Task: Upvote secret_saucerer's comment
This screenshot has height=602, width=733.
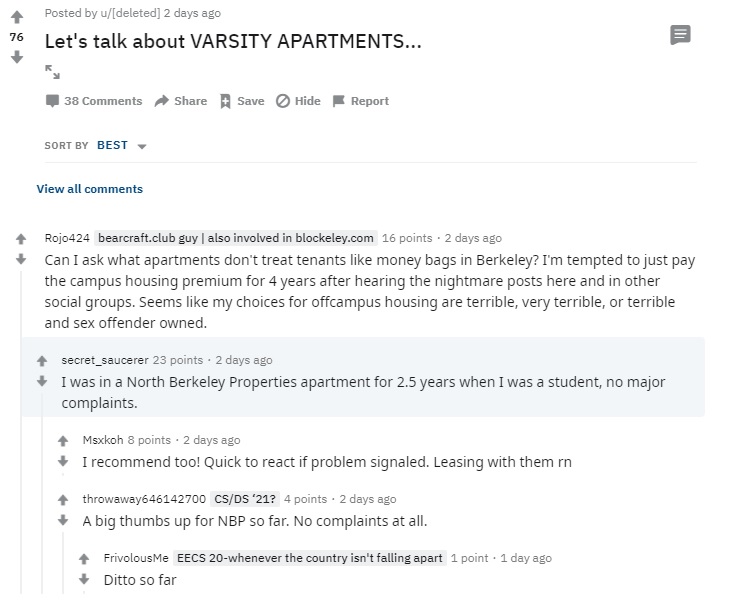Action: coord(42,361)
